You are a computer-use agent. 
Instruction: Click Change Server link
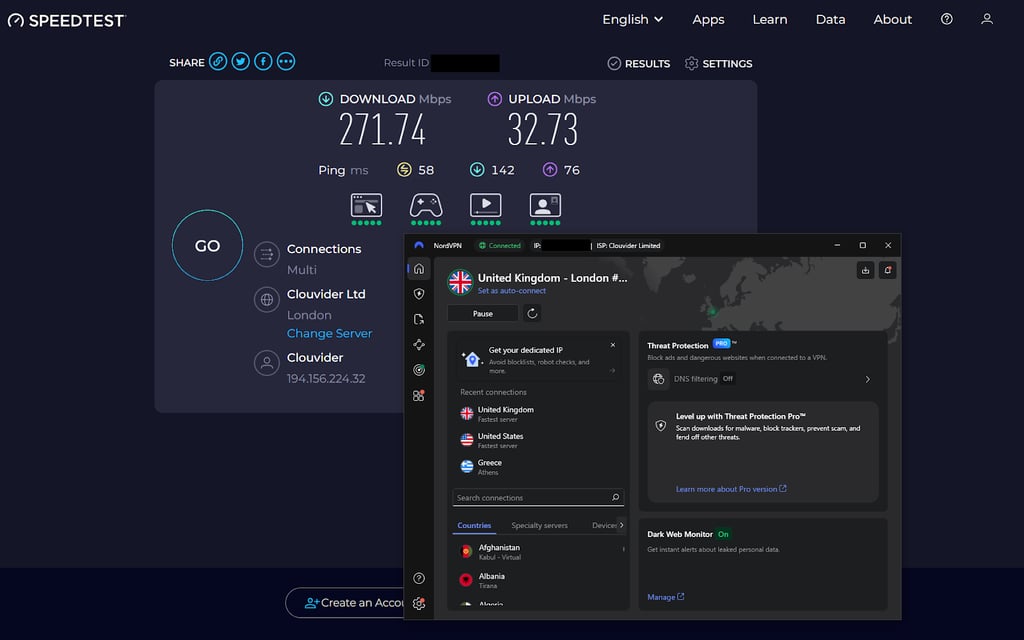[x=329, y=333]
